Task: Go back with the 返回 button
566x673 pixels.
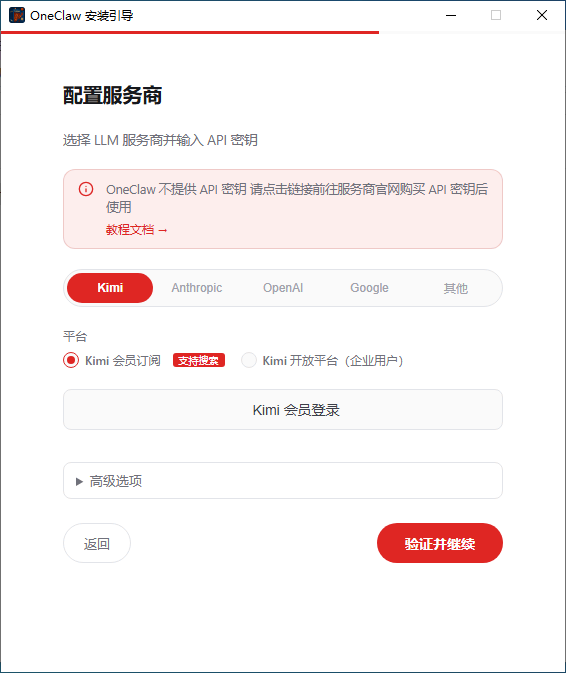Action: 97,543
